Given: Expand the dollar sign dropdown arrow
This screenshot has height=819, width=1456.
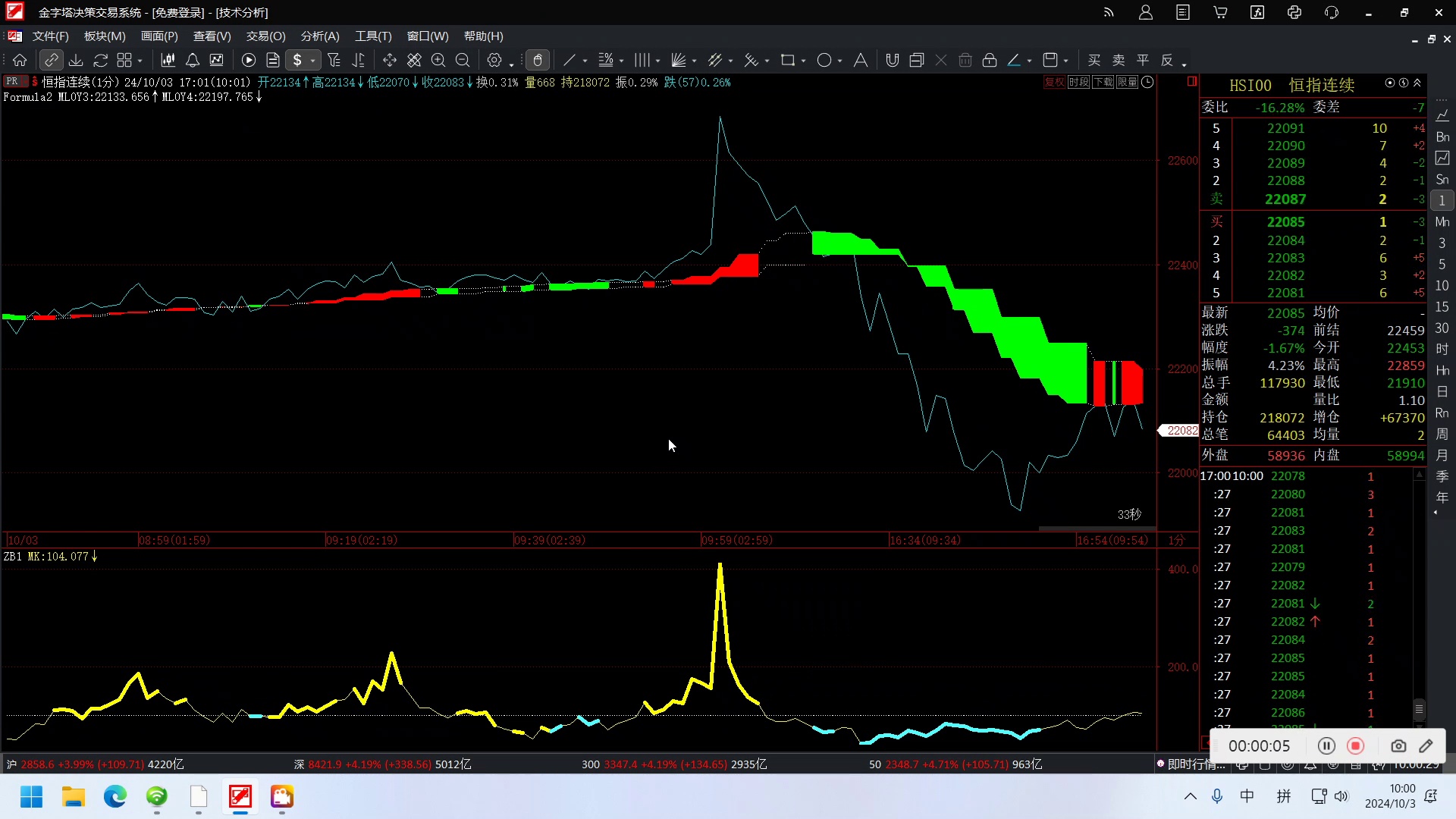Looking at the screenshot, I should tap(312, 61).
